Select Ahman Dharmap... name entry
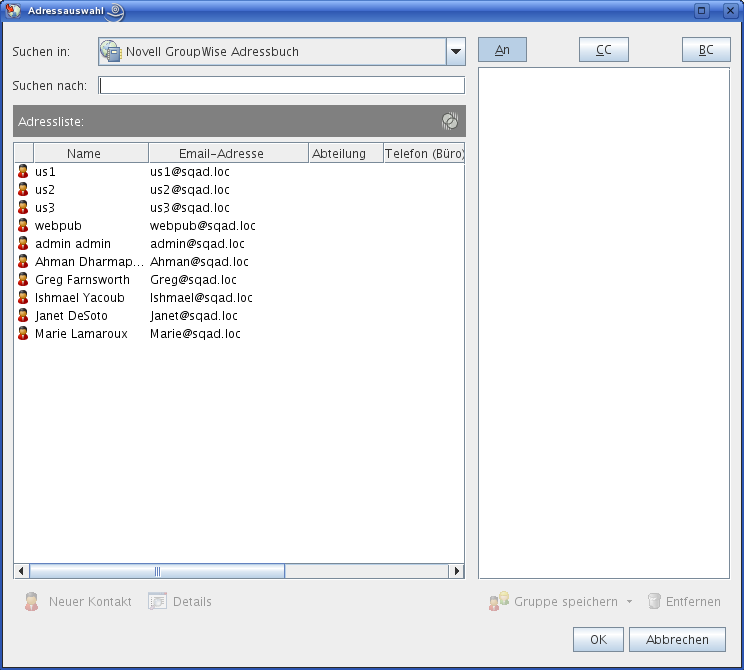The height and width of the screenshot is (670, 744). (x=89, y=262)
